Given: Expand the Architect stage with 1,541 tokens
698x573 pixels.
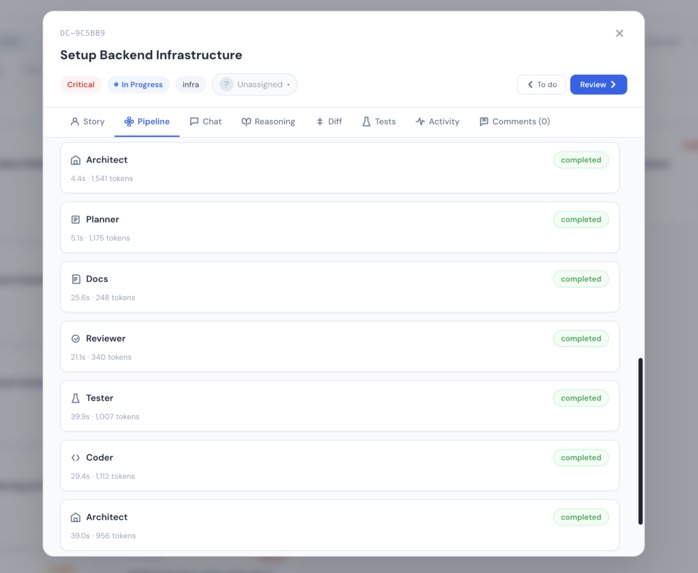Looking at the screenshot, I should pos(340,168).
